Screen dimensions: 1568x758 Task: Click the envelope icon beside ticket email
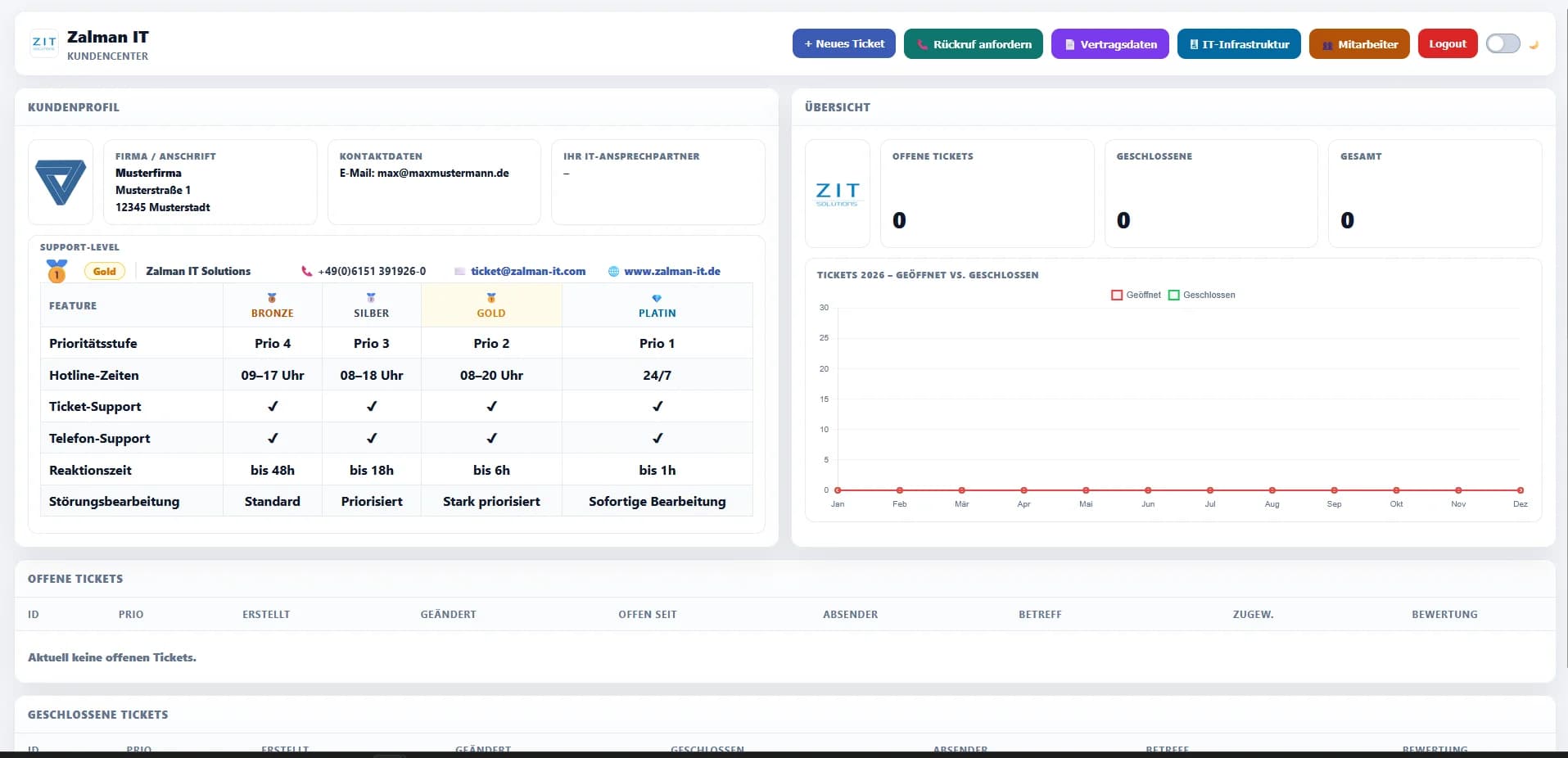coord(459,271)
